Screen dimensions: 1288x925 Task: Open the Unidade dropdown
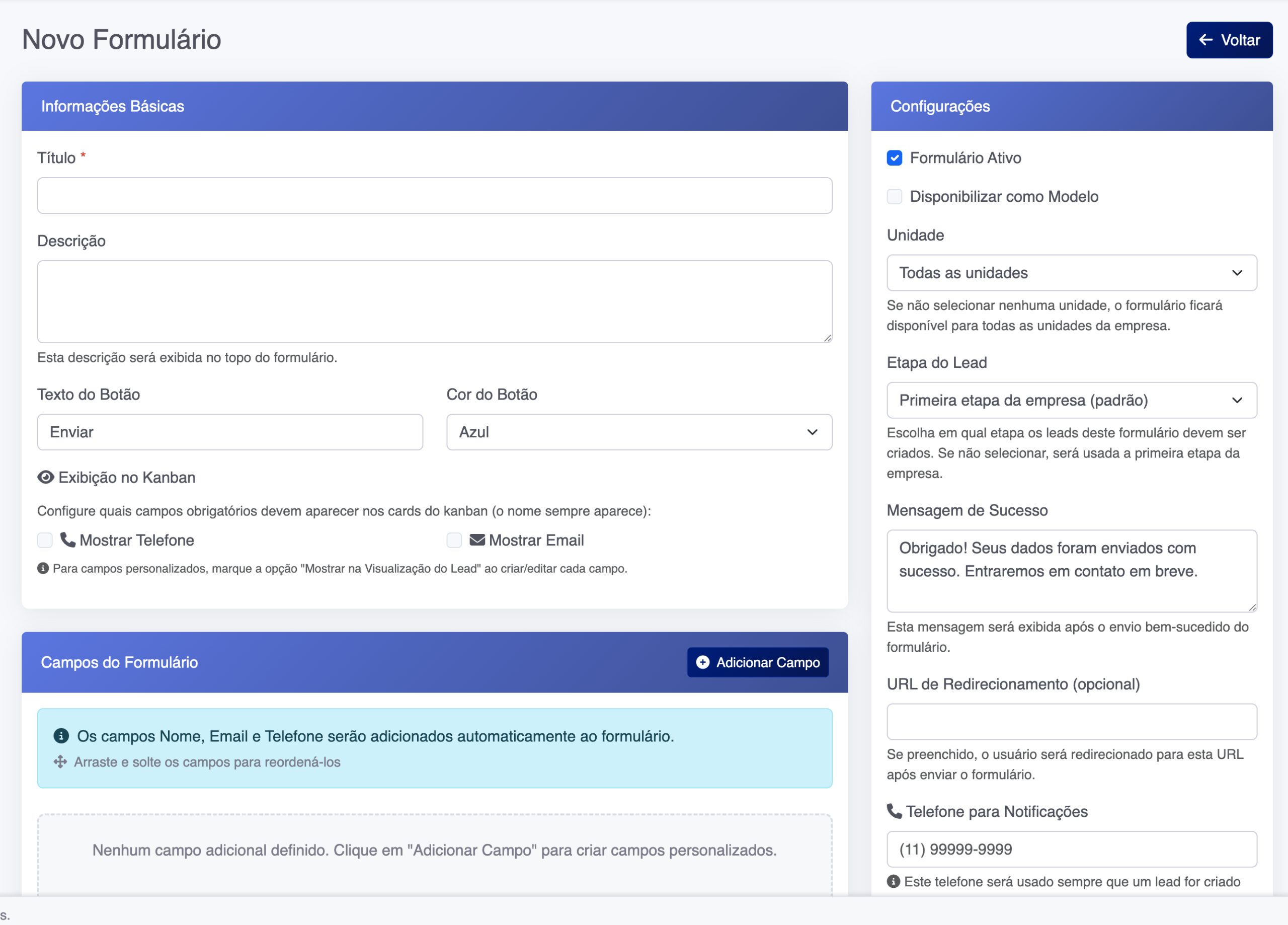point(1071,273)
